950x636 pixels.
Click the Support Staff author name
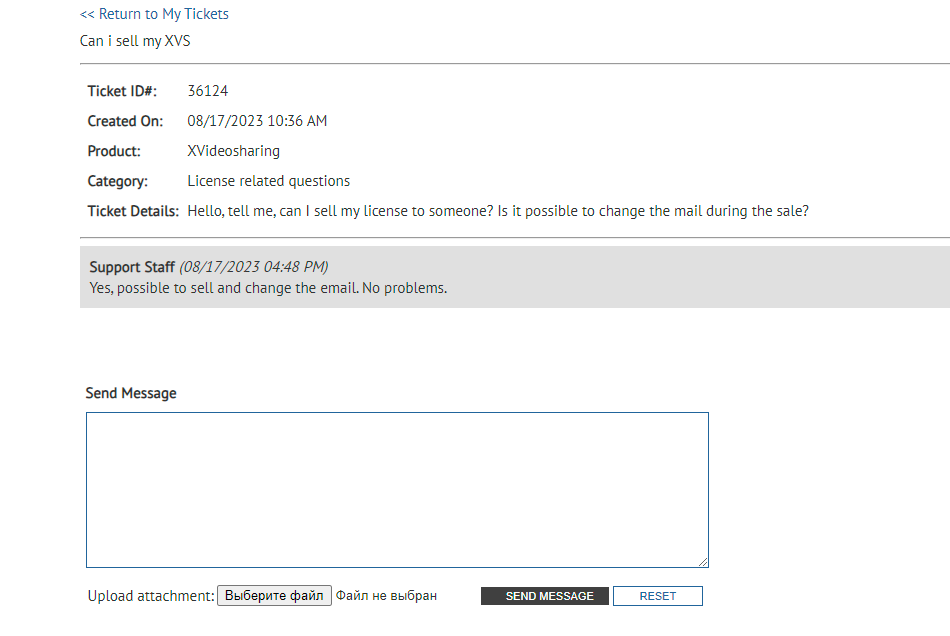point(132,267)
